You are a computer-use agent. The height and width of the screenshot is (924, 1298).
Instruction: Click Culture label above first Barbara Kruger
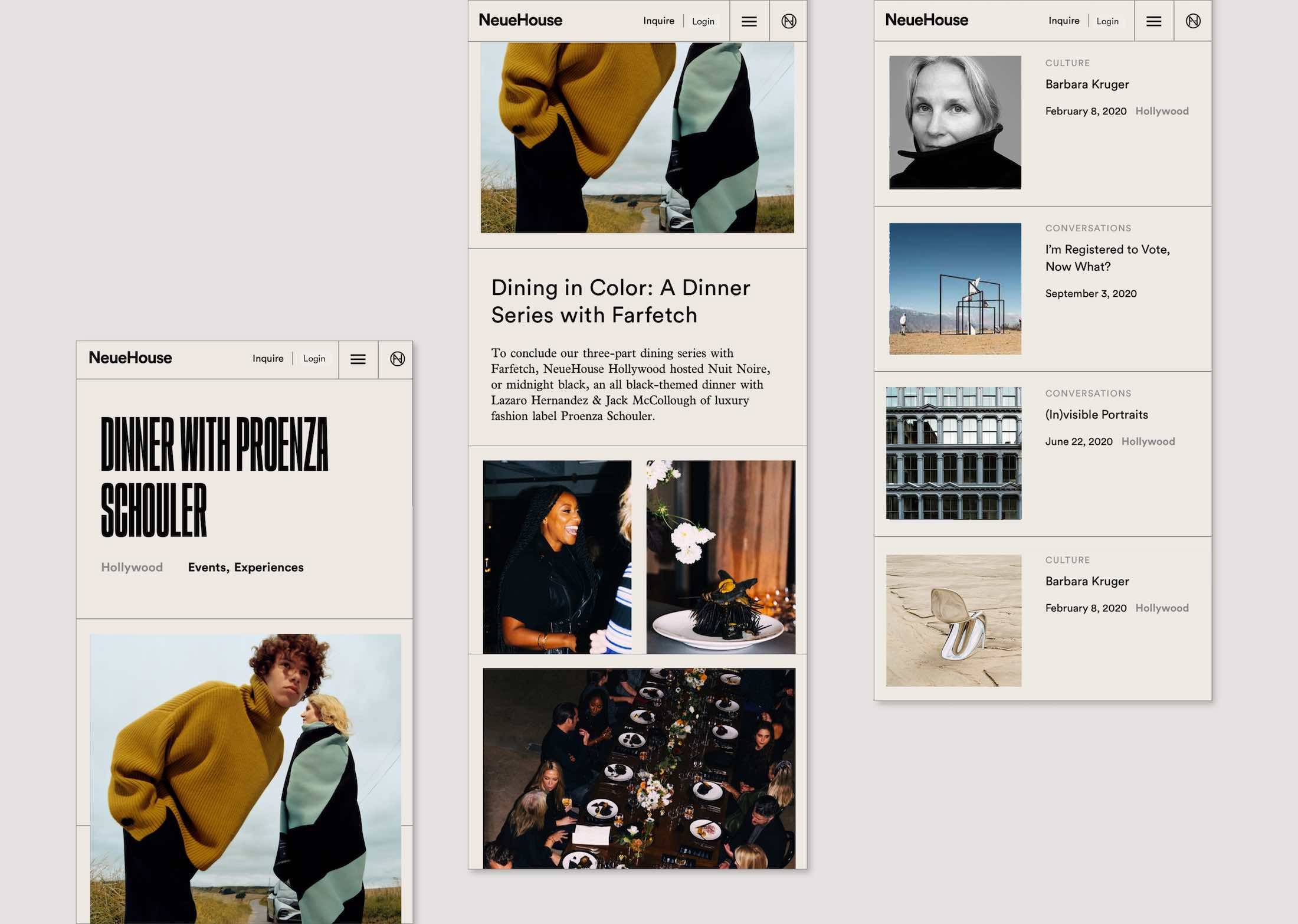[1067, 63]
